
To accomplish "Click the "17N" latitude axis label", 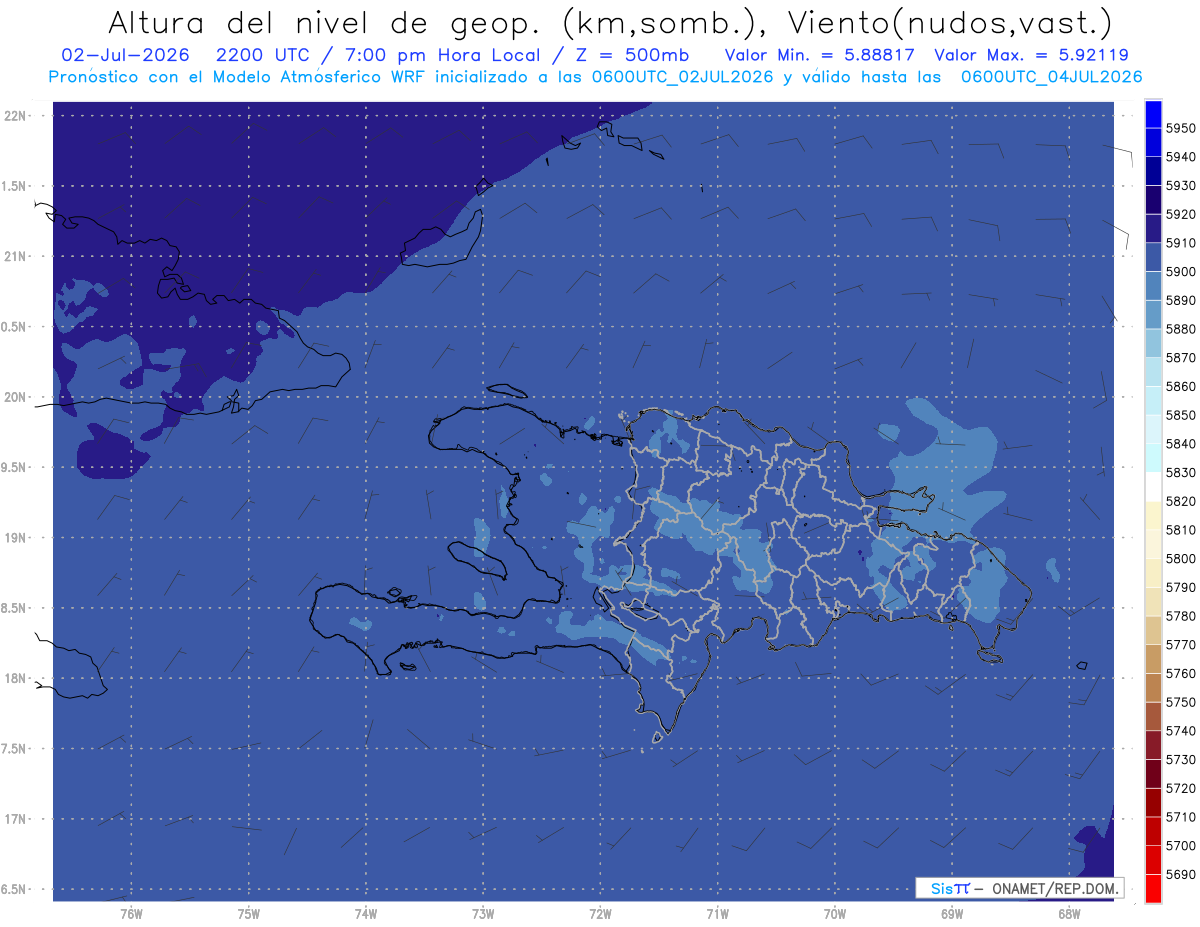I will coord(14,819).
